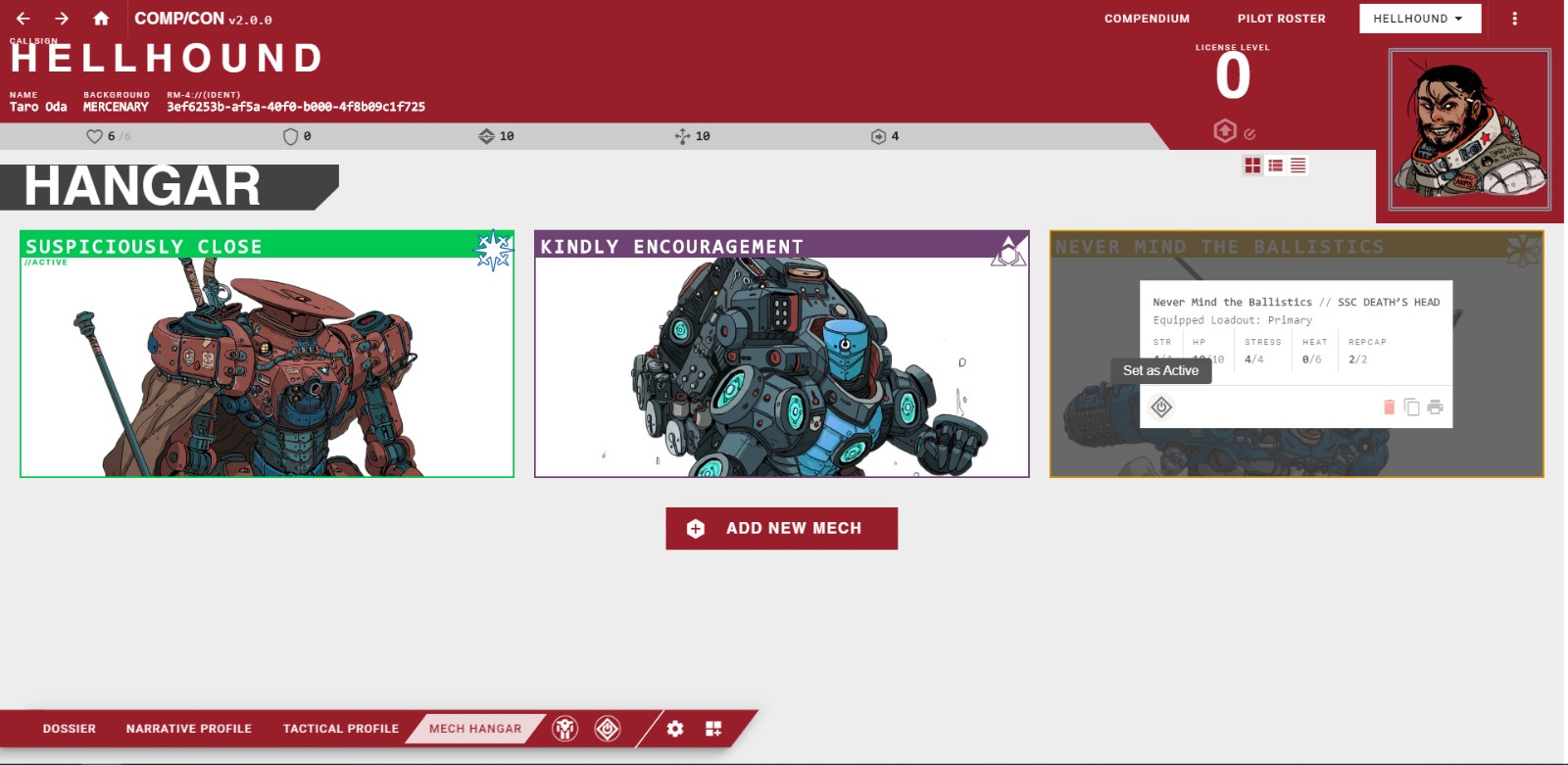1568x765 pixels.
Task: Click the Never Mind the Ballistics manufacturer logo
Action: point(1523,250)
